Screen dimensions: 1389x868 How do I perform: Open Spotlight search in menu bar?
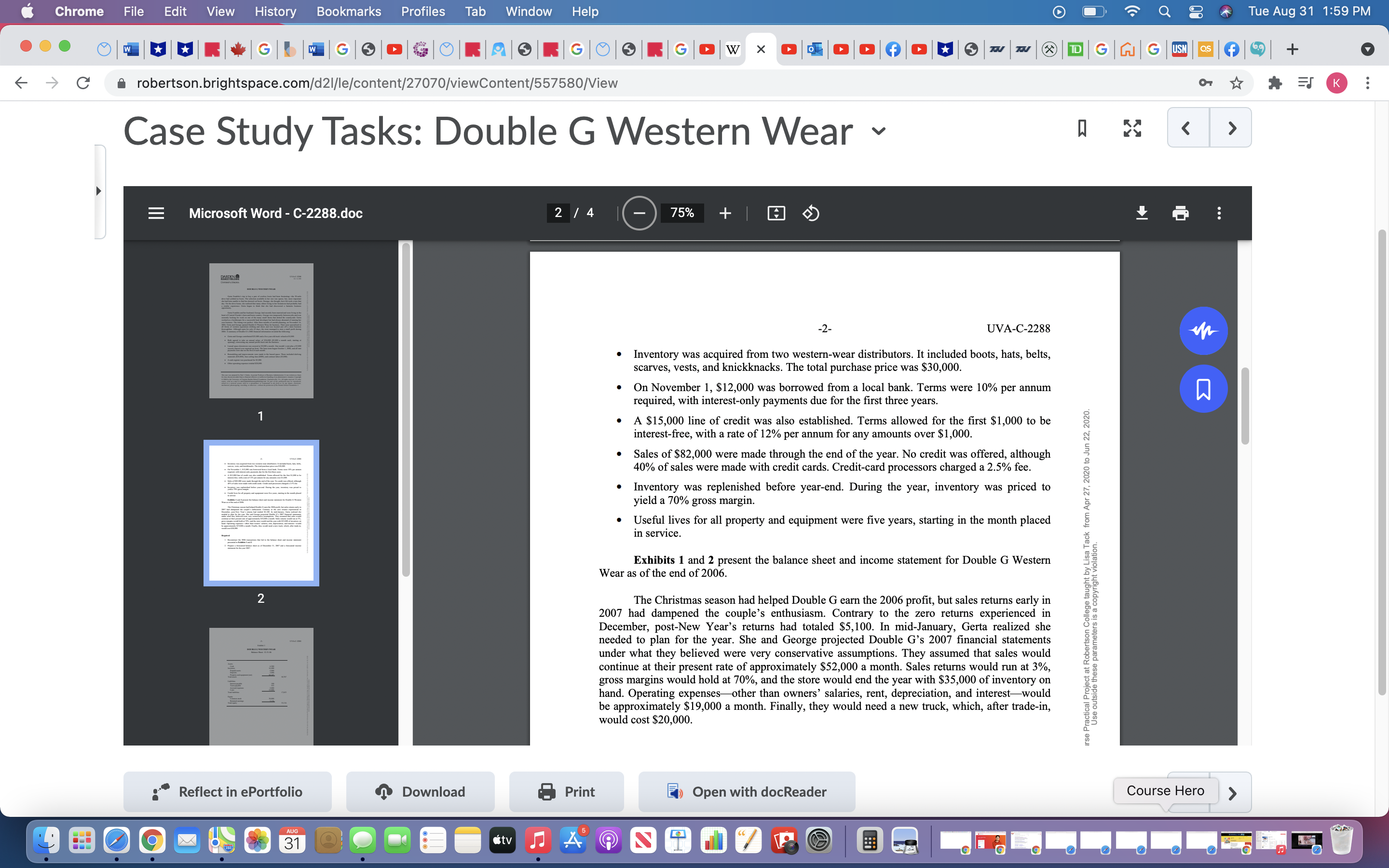[1164, 12]
